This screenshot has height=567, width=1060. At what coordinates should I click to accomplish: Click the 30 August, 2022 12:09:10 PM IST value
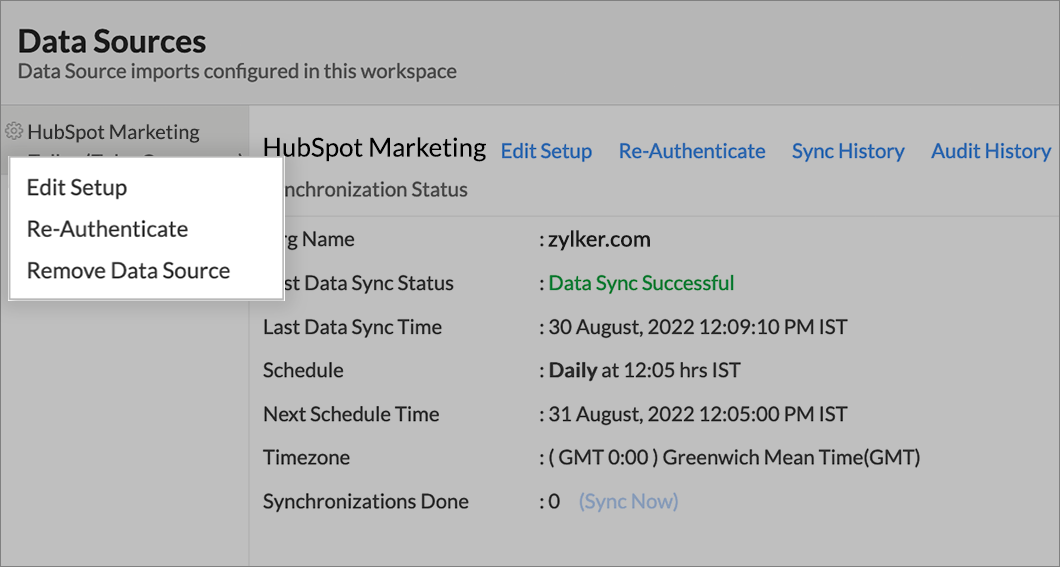click(698, 327)
